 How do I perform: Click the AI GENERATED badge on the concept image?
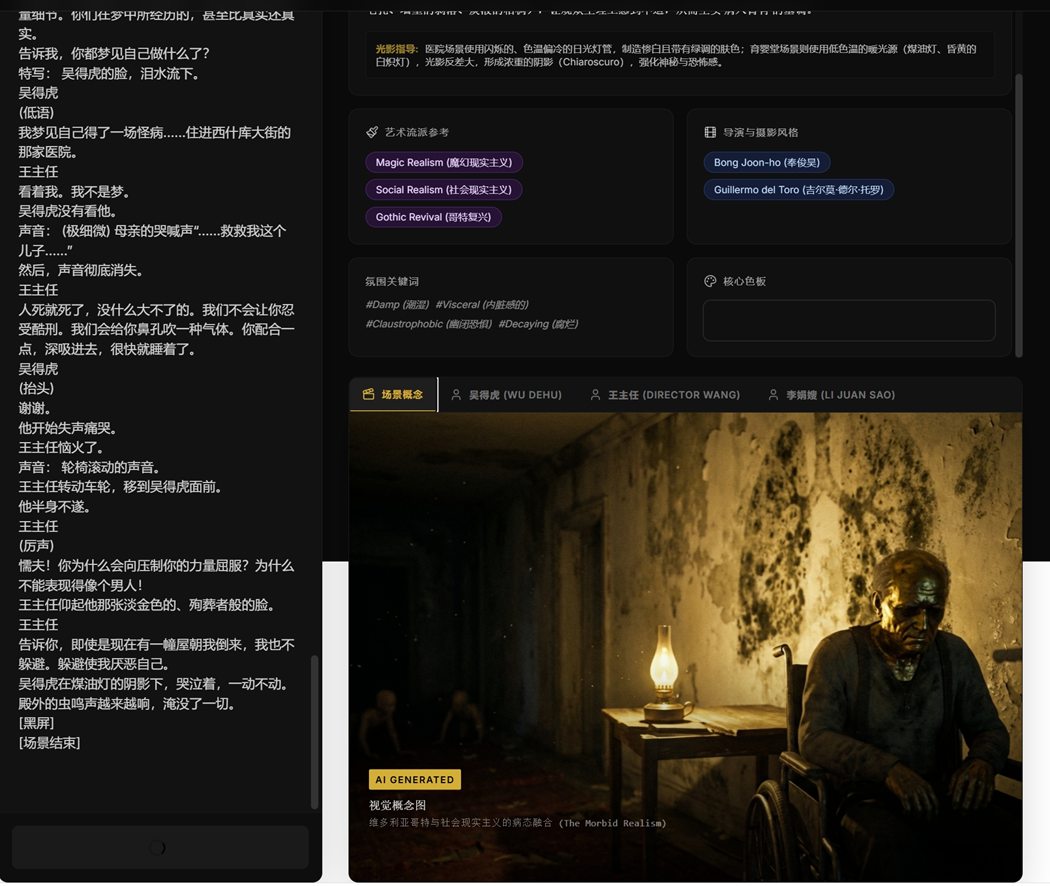tap(415, 779)
